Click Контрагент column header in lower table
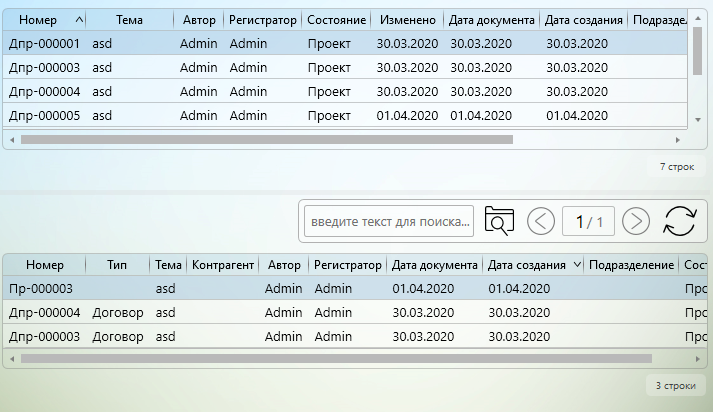 click(221, 265)
